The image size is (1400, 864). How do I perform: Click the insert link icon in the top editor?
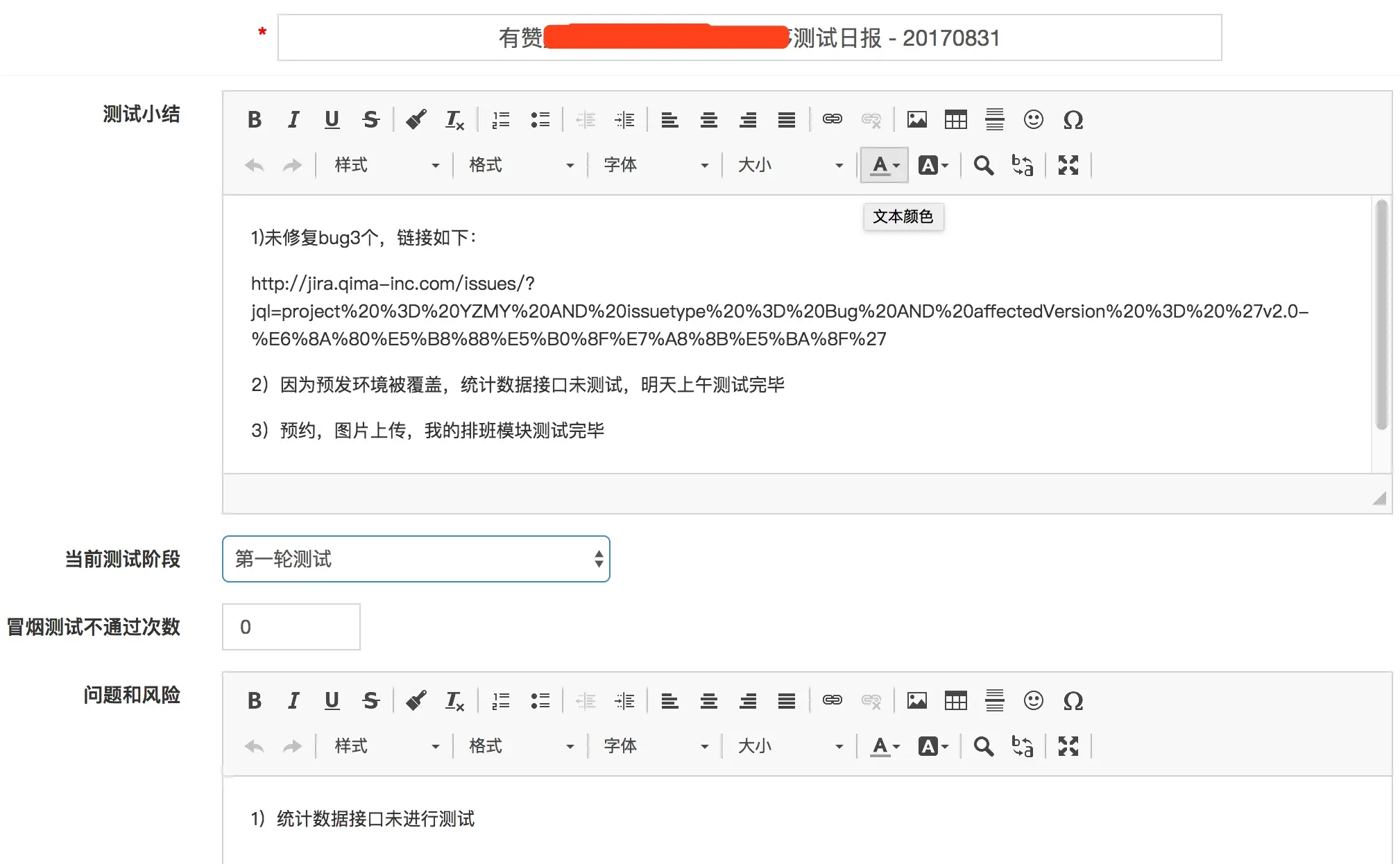[832, 120]
